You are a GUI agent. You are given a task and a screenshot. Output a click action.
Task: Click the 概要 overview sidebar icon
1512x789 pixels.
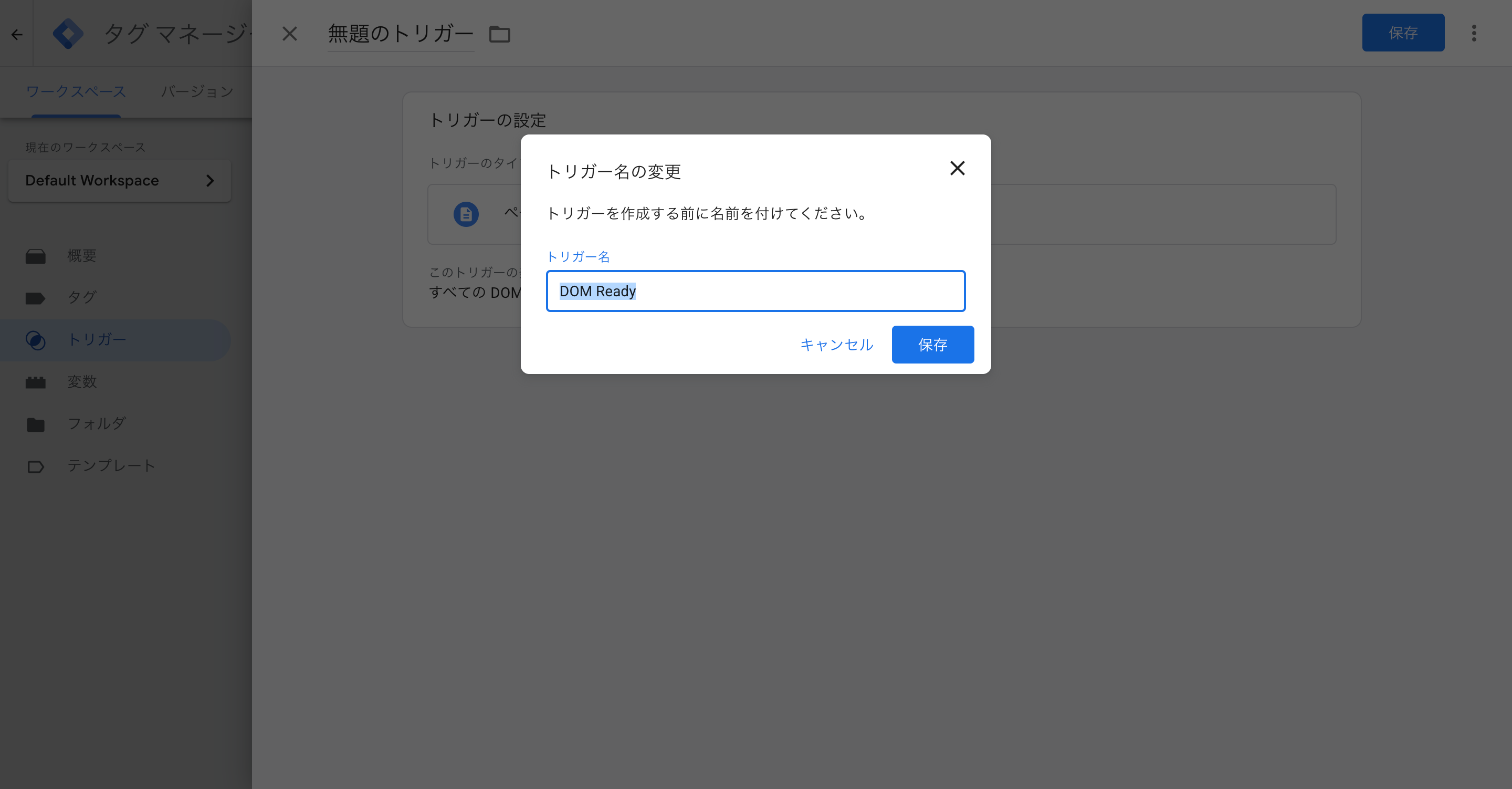[36, 256]
